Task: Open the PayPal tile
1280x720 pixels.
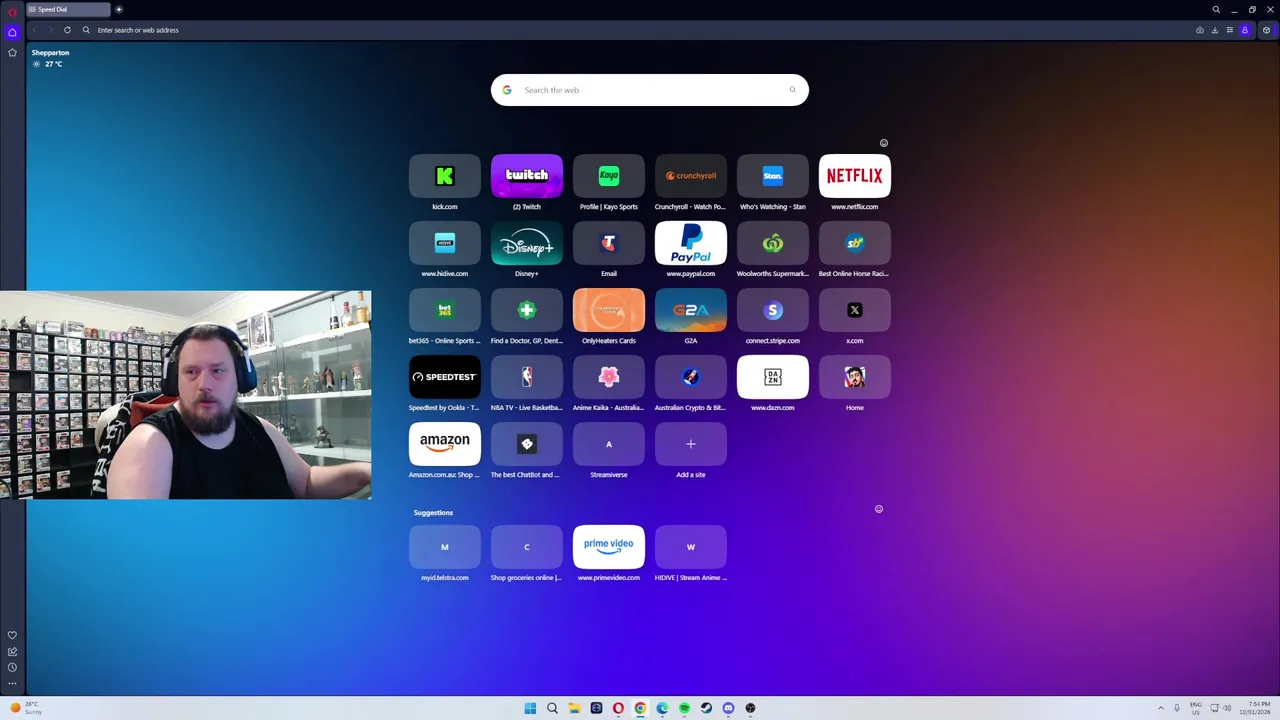Action: pyautogui.click(x=691, y=243)
